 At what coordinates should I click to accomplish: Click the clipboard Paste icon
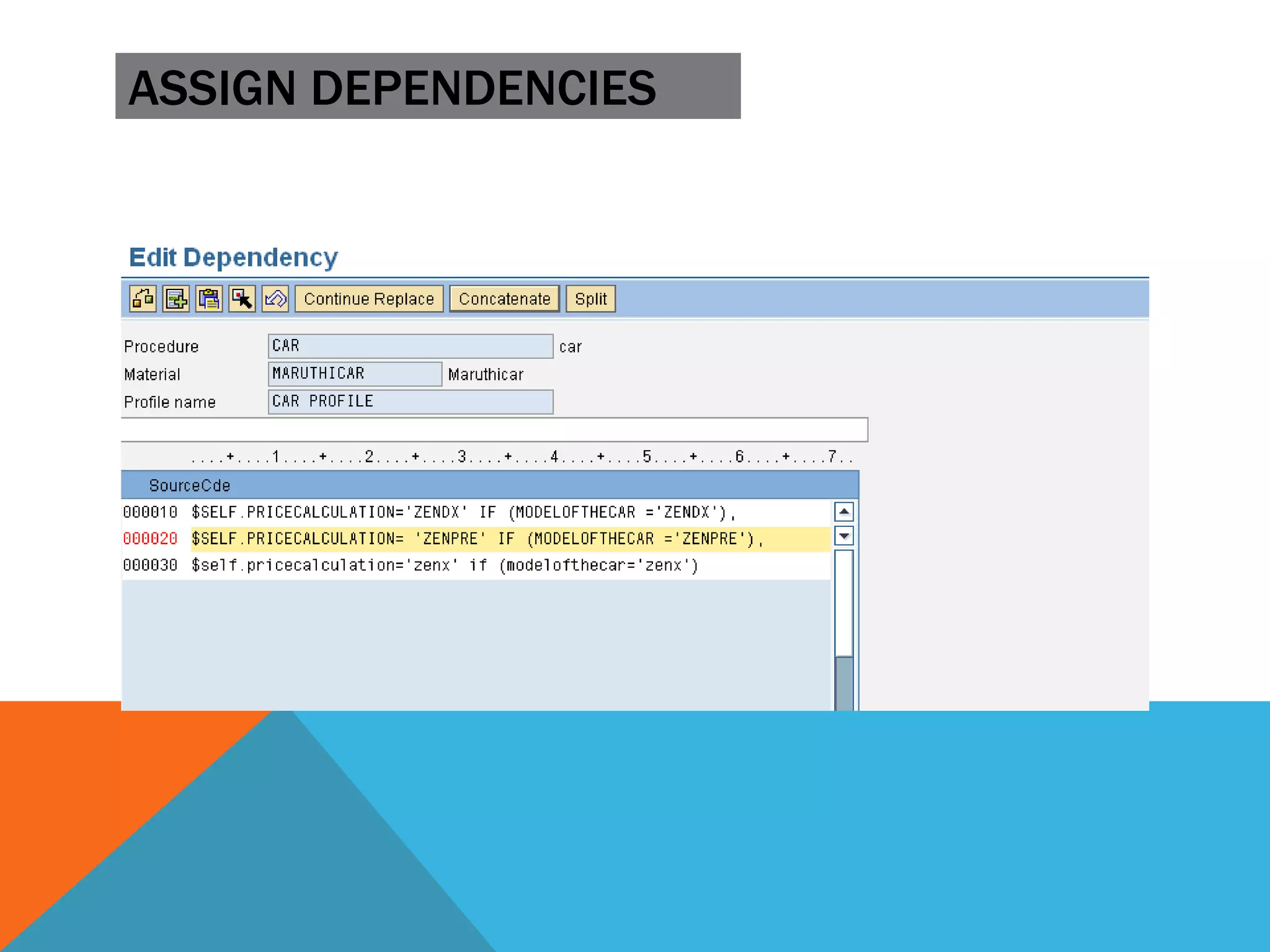pos(209,299)
